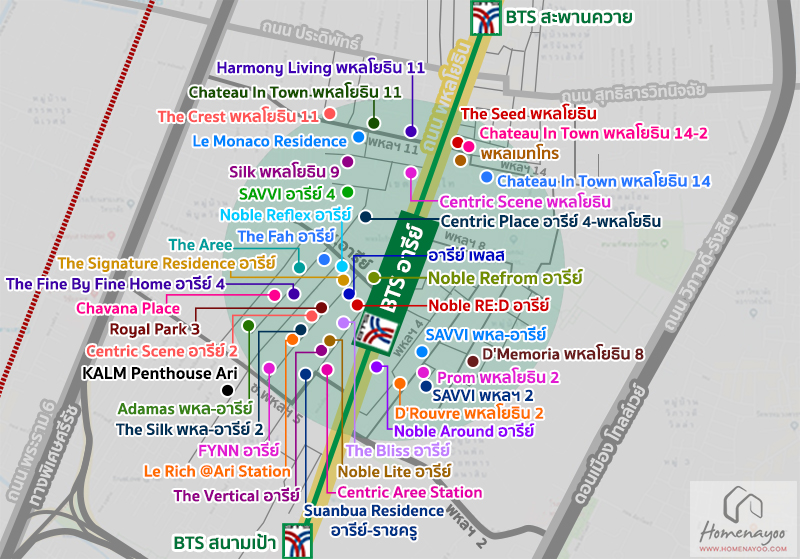The width and height of the screenshot is (800, 559).
Task: Click the SAVVI พหล-อารีย์ label
Action: (x=486, y=335)
